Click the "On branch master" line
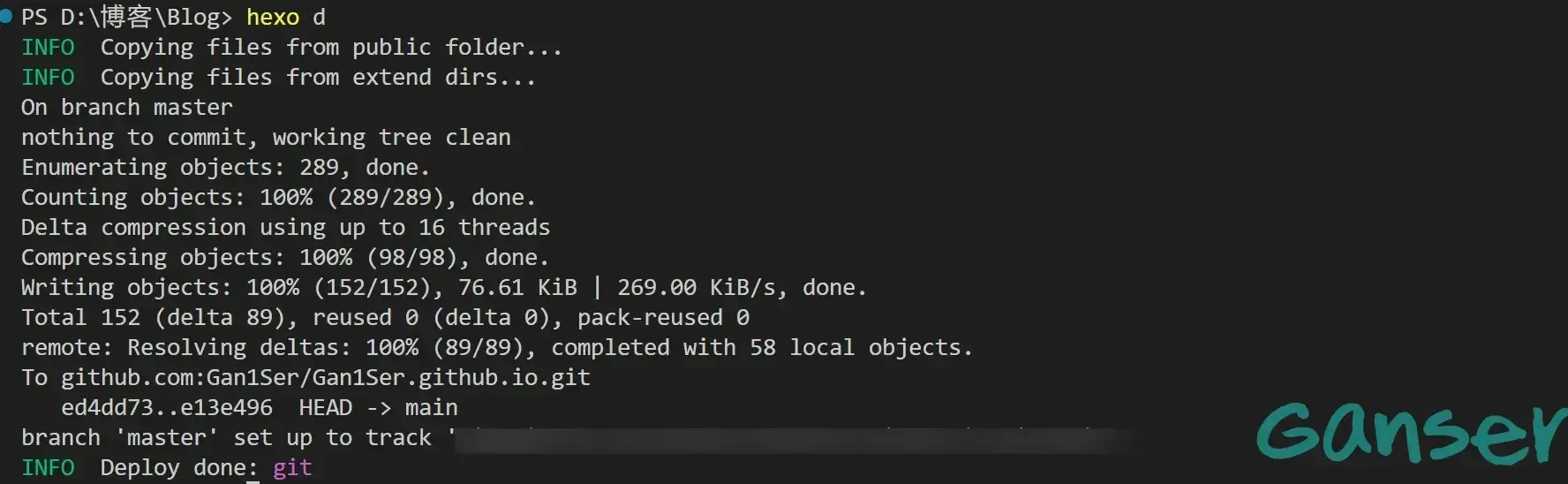1568x484 pixels. point(127,108)
